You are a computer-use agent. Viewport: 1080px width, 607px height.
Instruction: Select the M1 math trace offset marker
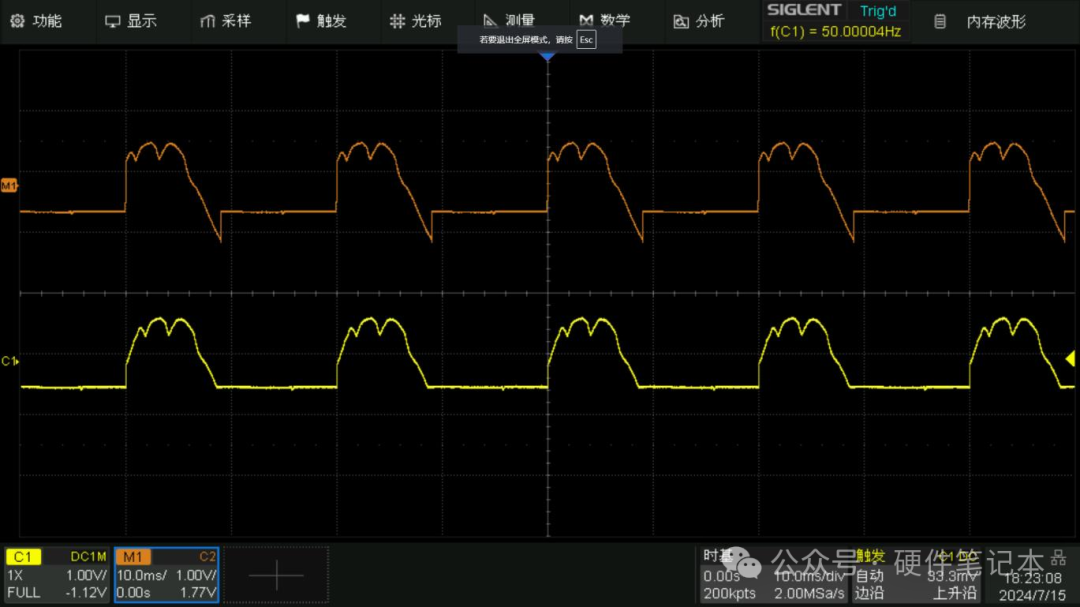[9, 185]
